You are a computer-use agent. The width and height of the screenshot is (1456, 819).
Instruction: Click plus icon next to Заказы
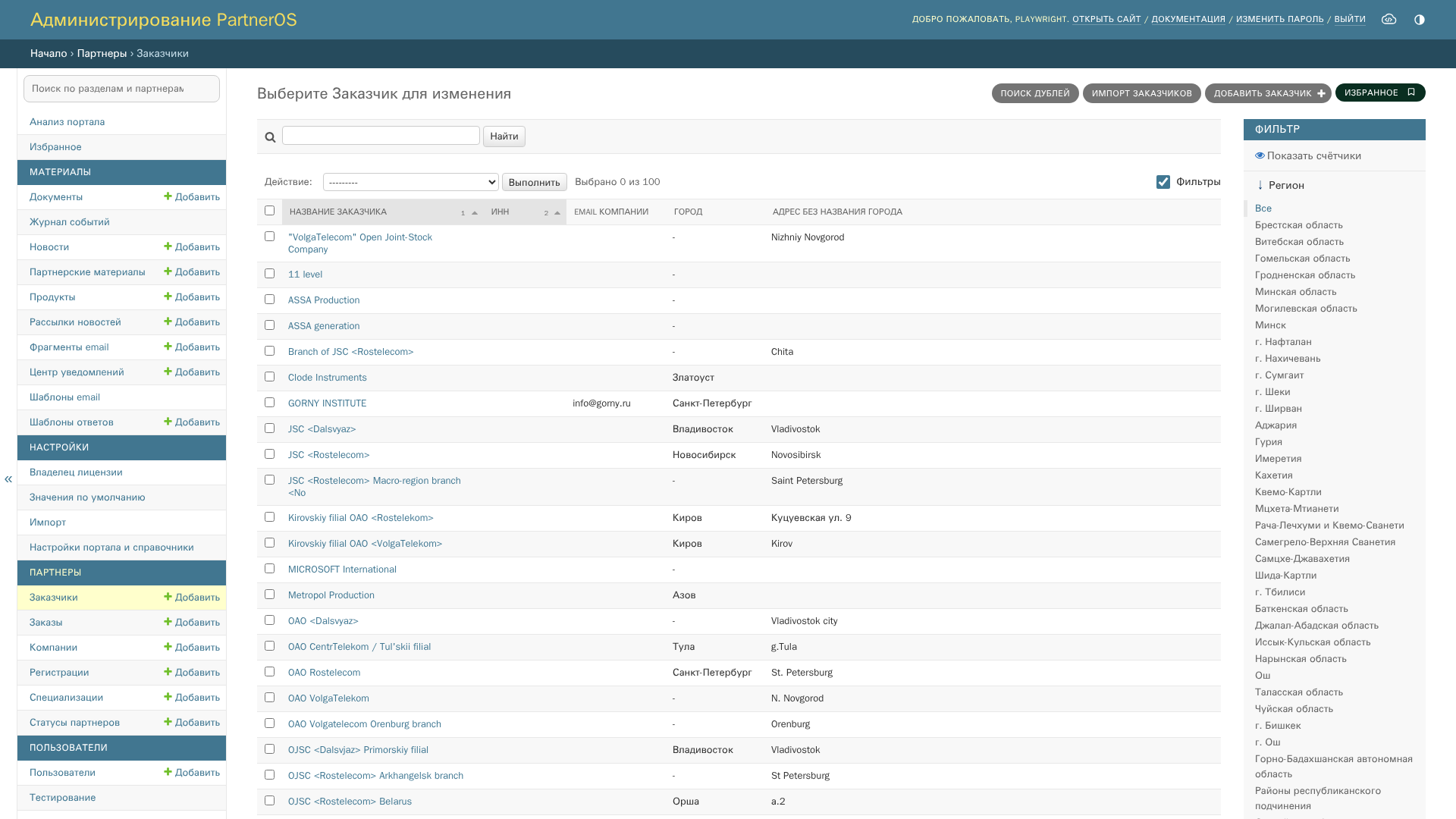(168, 622)
